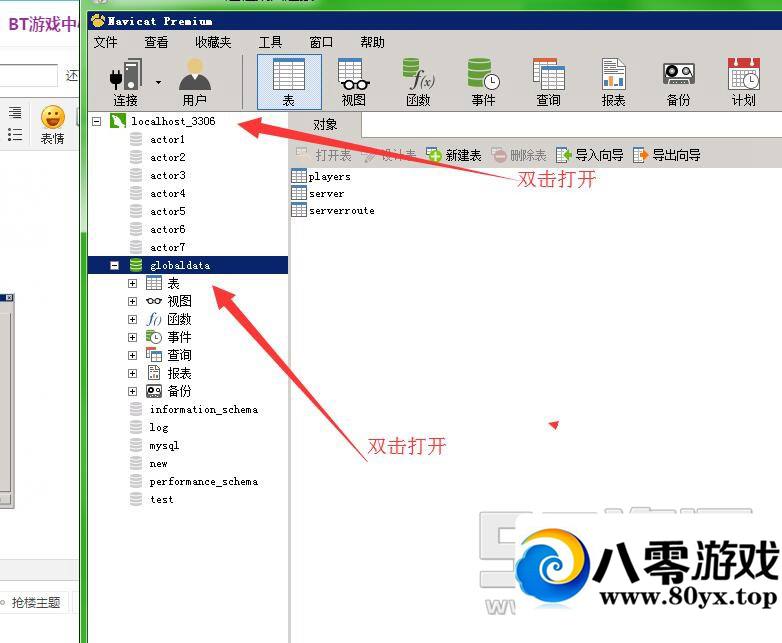Screen dimensions: 782x643
Task: Select the players table
Action: point(329,177)
